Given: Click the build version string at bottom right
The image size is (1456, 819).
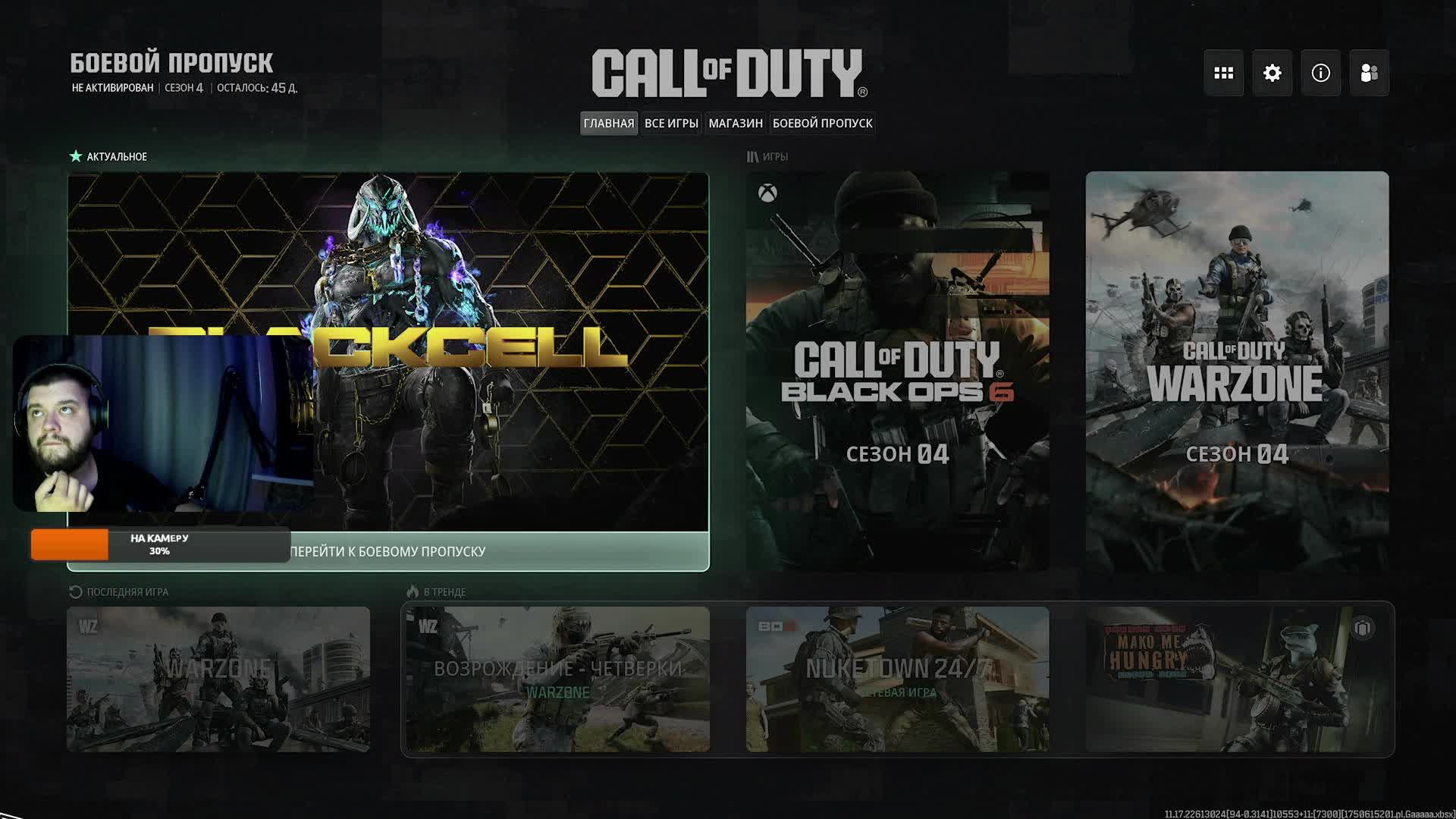Looking at the screenshot, I should [x=1310, y=814].
